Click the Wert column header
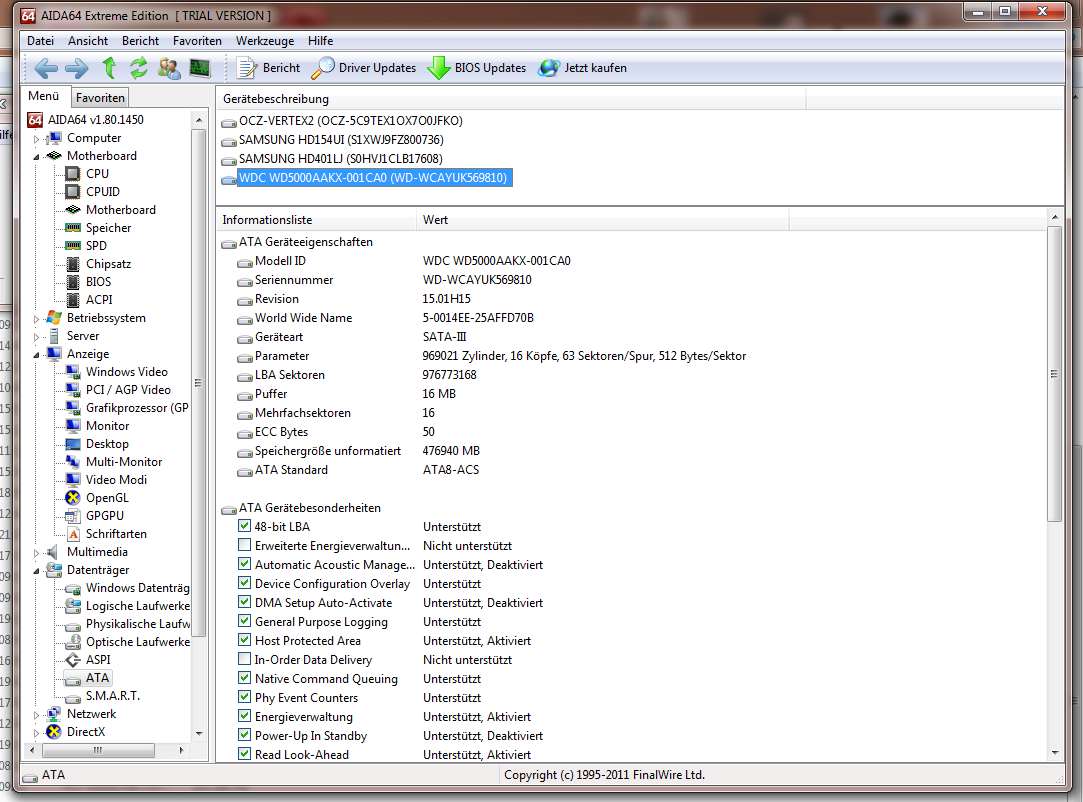 (x=602, y=220)
